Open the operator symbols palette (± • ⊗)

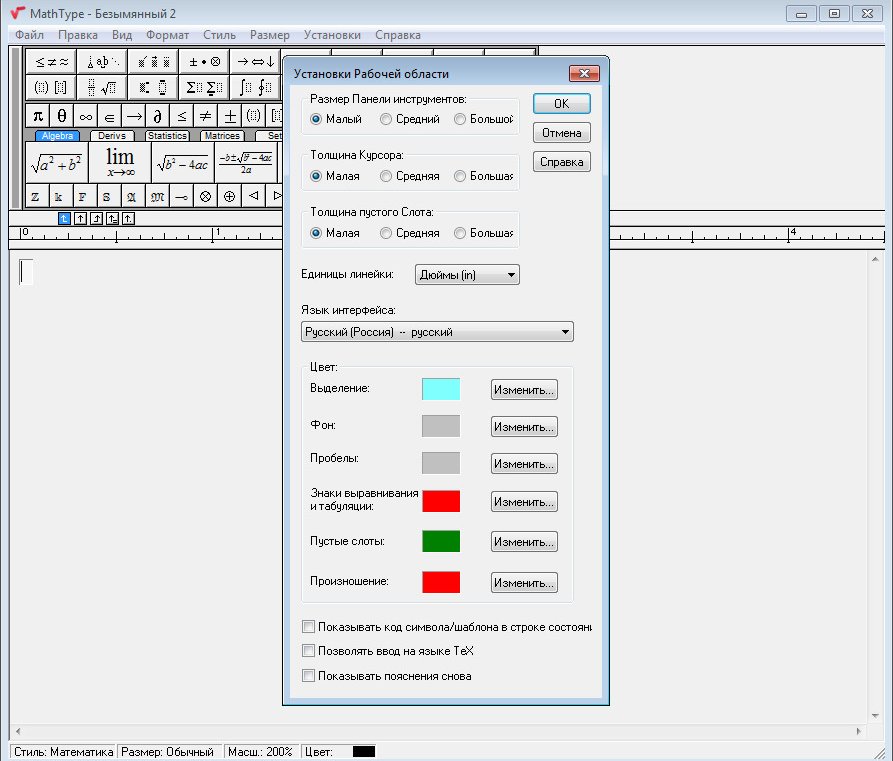(204, 62)
